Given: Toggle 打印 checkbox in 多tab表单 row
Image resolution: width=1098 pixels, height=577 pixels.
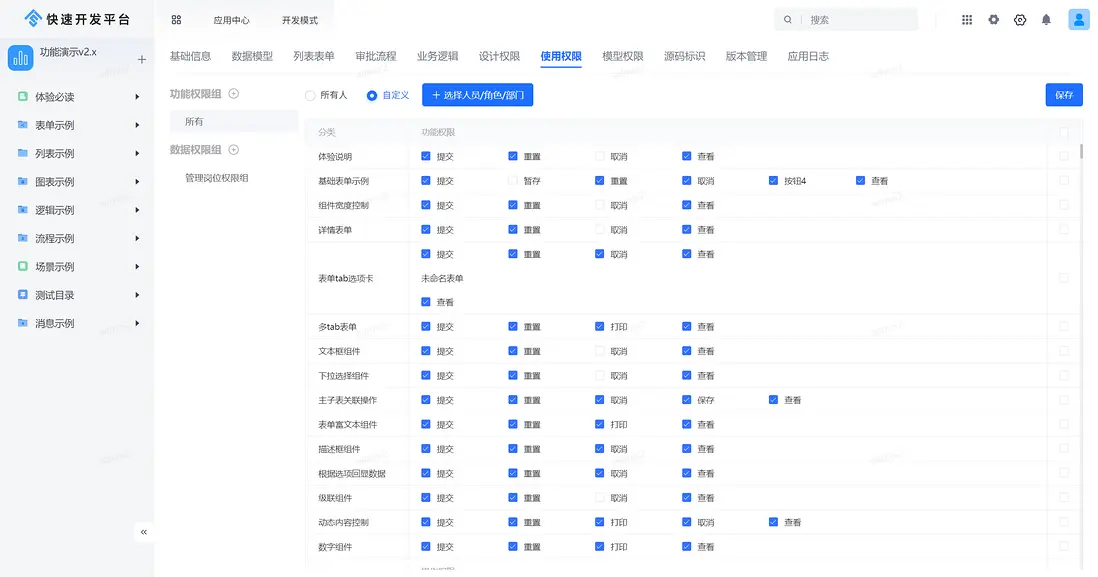Looking at the screenshot, I should click(x=600, y=327).
